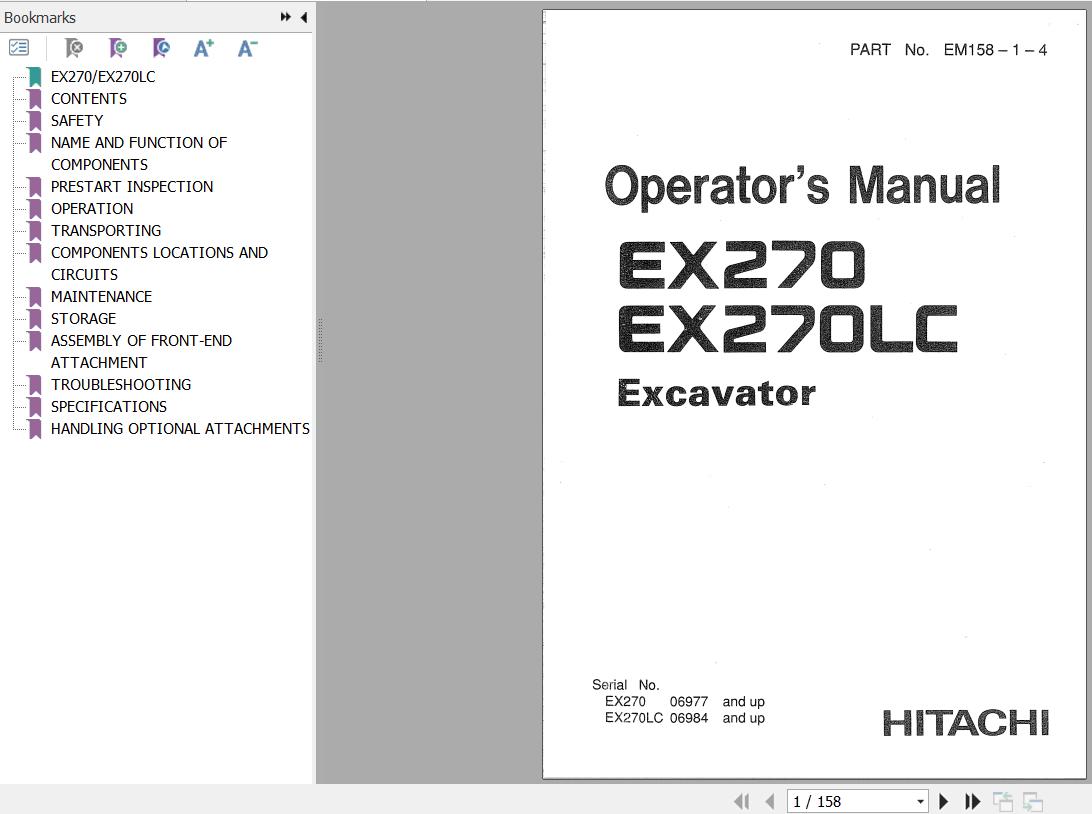This screenshot has width=1092, height=814.
Task: Expand bookmarks panel with the double-arrow icon
Action: pos(286,17)
